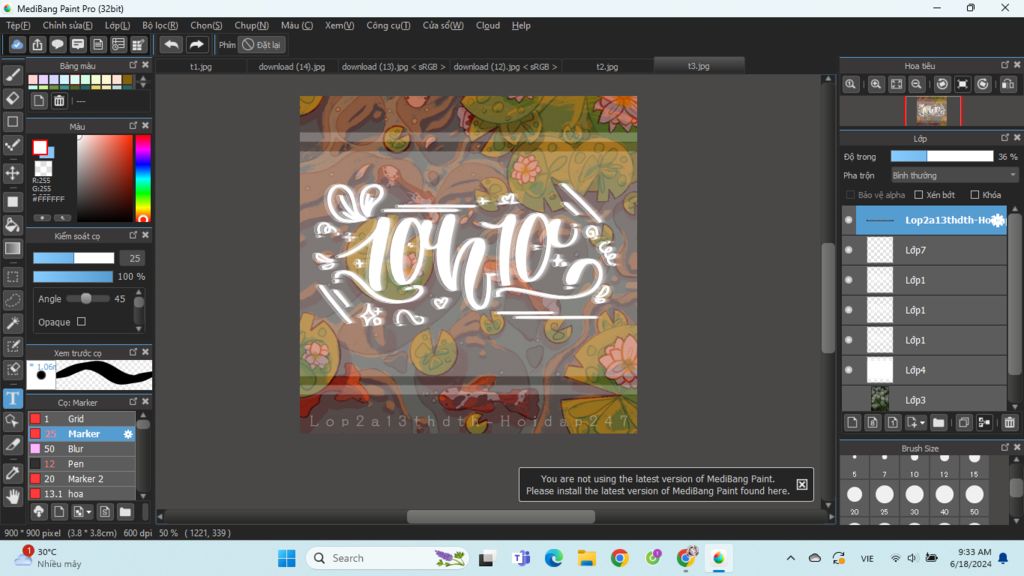
Task: Select the Blur brush in list
Action: pyautogui.click(x=82, y=449)
